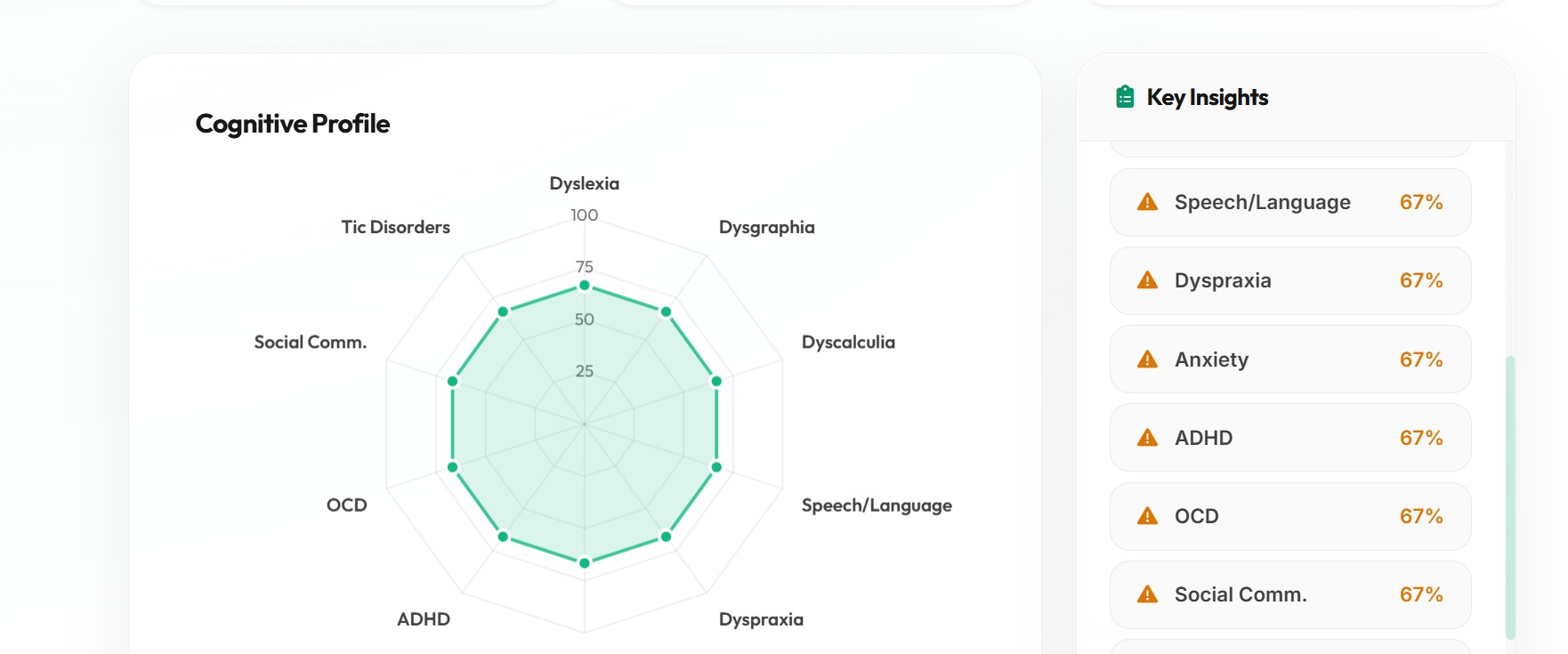Click the Social Comm. warning triangle icon
The height and width of the screenshot is (654, 1568).
point(1148,594)
